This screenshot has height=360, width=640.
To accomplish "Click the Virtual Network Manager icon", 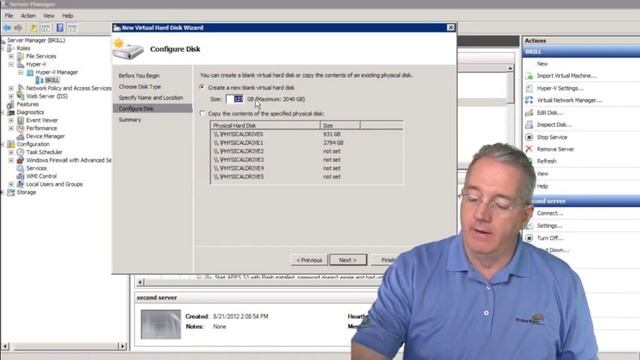I will pos(529,100).
